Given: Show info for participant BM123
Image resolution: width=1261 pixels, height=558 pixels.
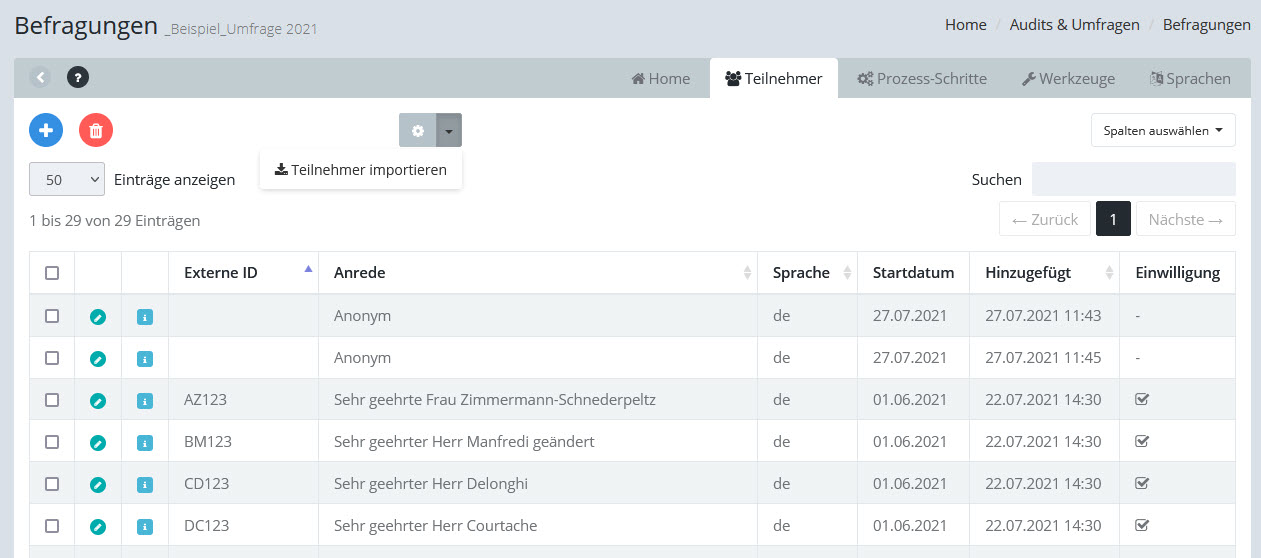Looking at the screenshot, I should click(145, 442).
